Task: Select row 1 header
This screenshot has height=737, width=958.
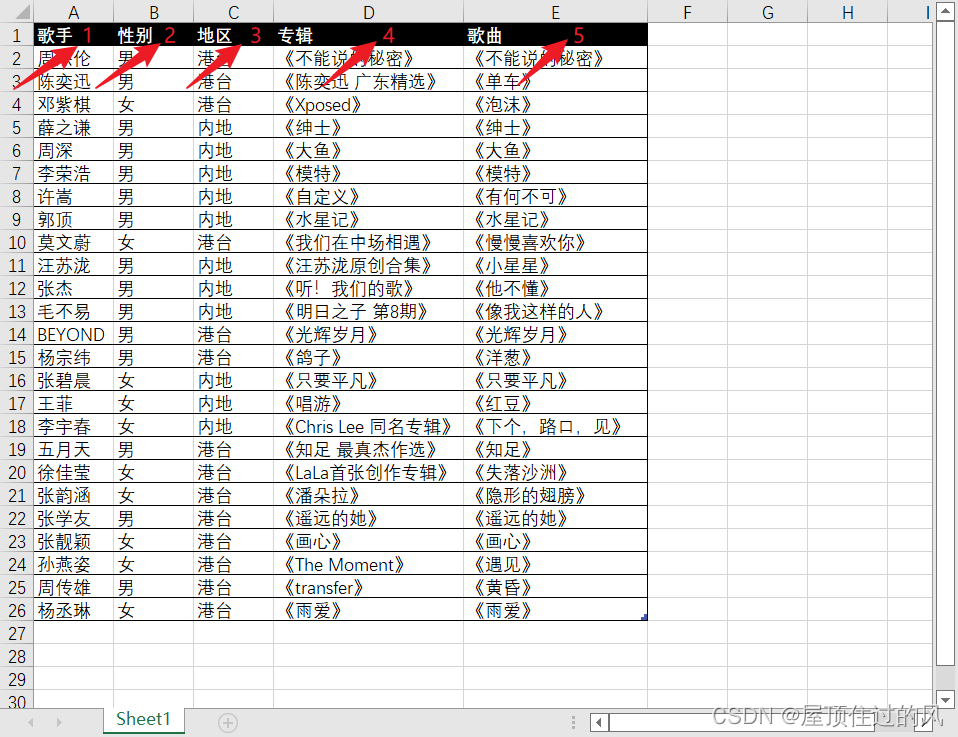Action: (x=16, y=35)
